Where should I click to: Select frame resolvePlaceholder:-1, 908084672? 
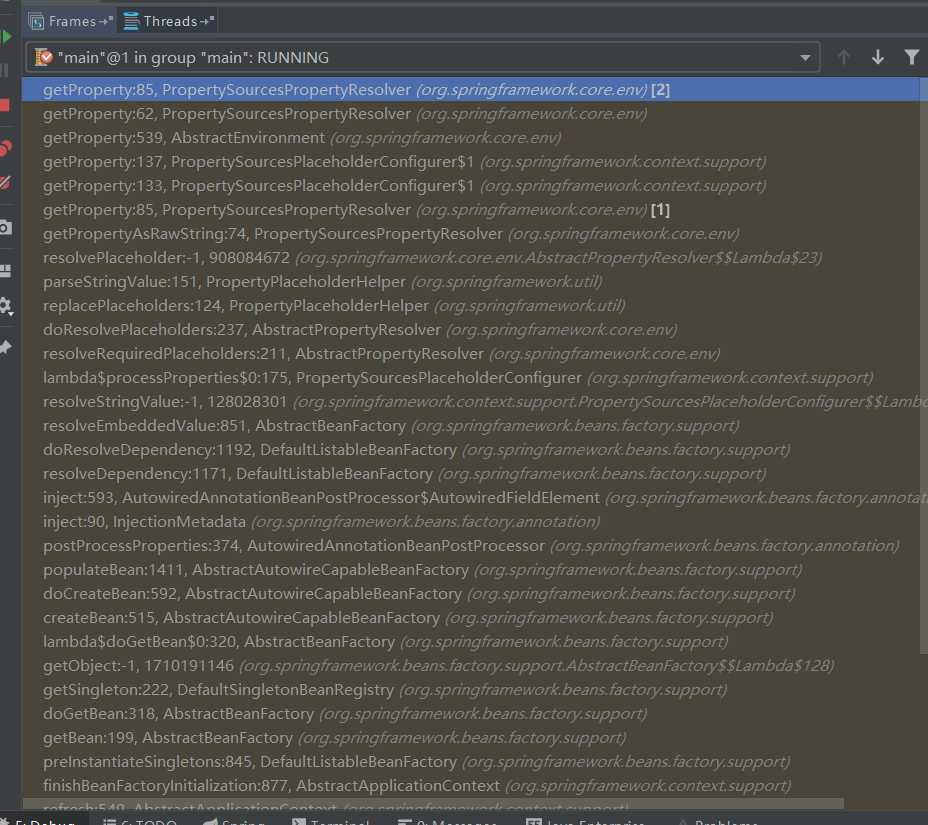[471, 257]
